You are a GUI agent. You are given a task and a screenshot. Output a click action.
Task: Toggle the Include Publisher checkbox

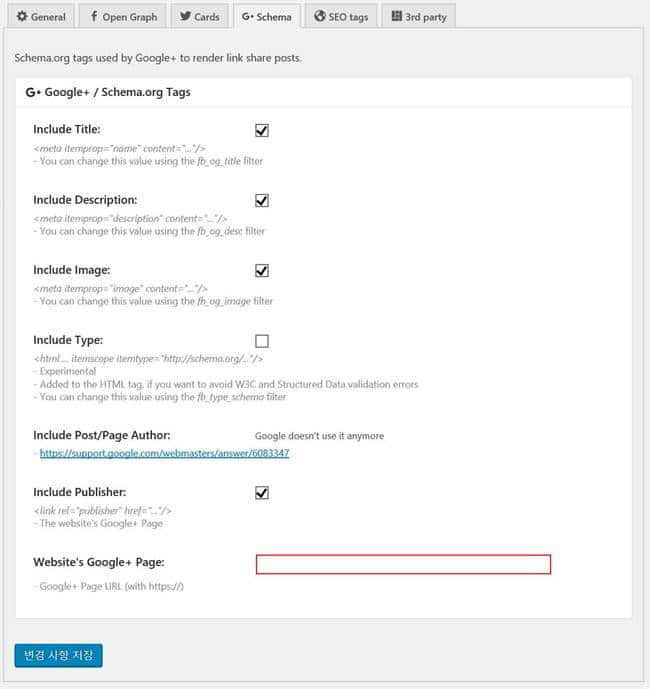tap(262, 493)
